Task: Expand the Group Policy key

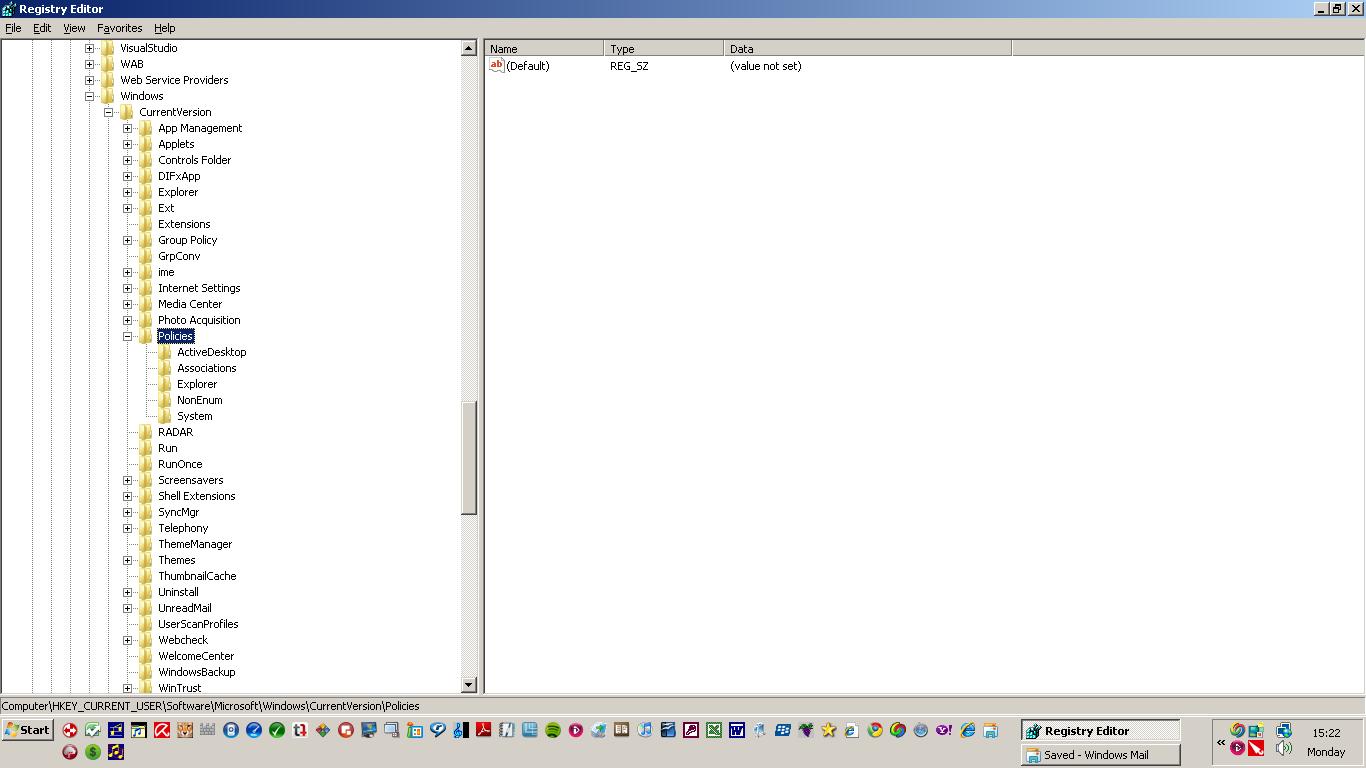Action: (x=128, y=240)
